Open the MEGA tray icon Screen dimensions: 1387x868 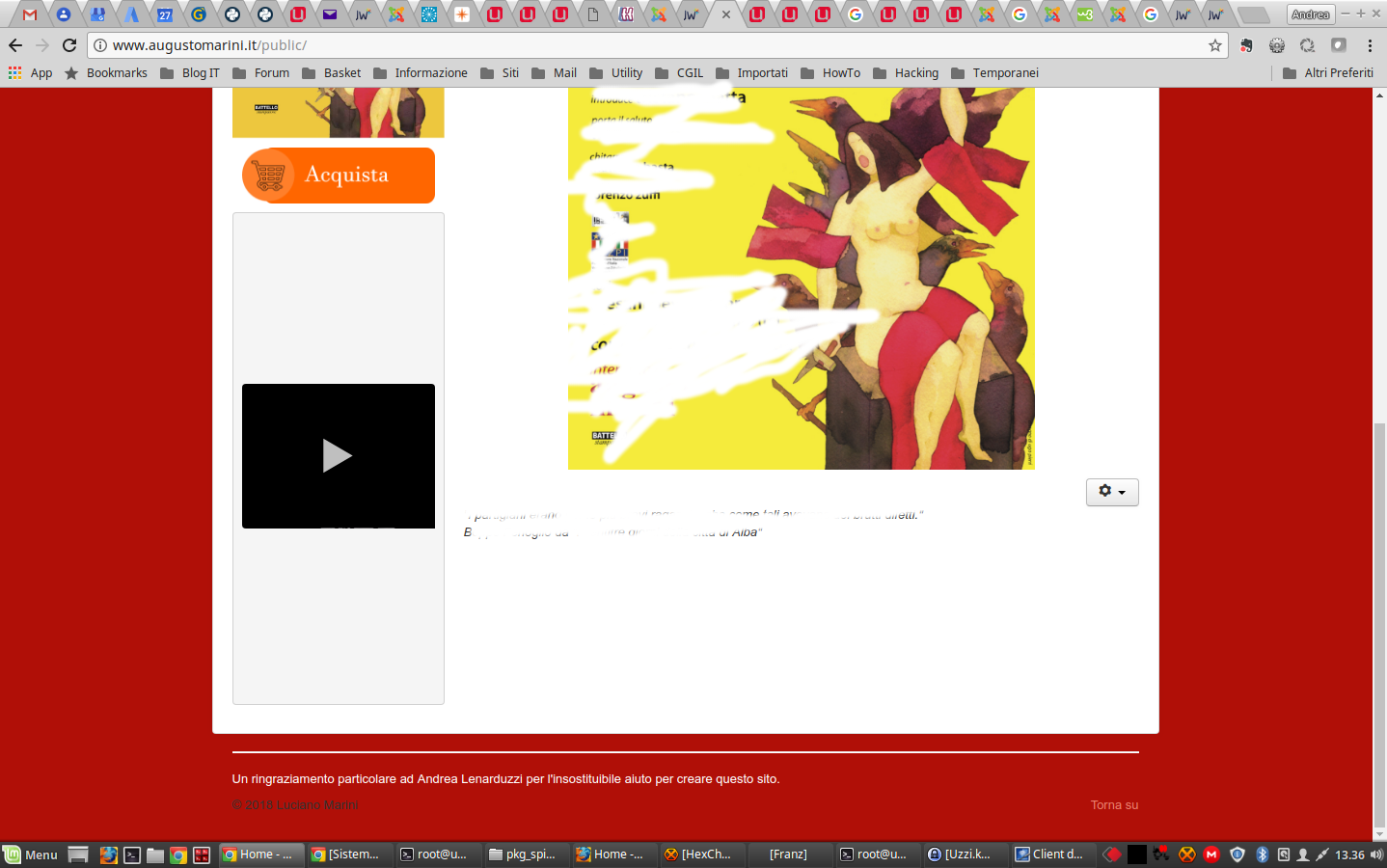point(1212,854)
